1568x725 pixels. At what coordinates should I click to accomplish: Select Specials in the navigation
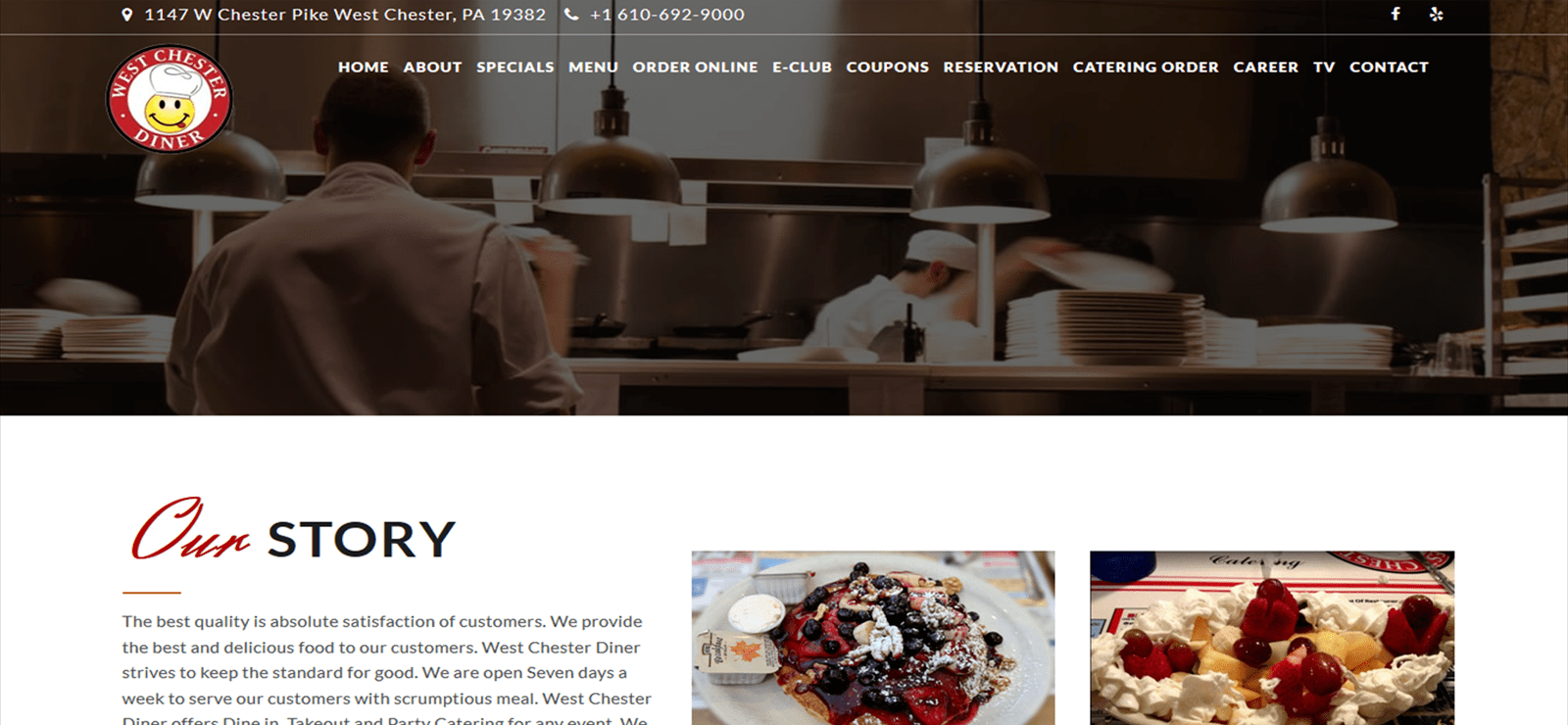[515, 68]
